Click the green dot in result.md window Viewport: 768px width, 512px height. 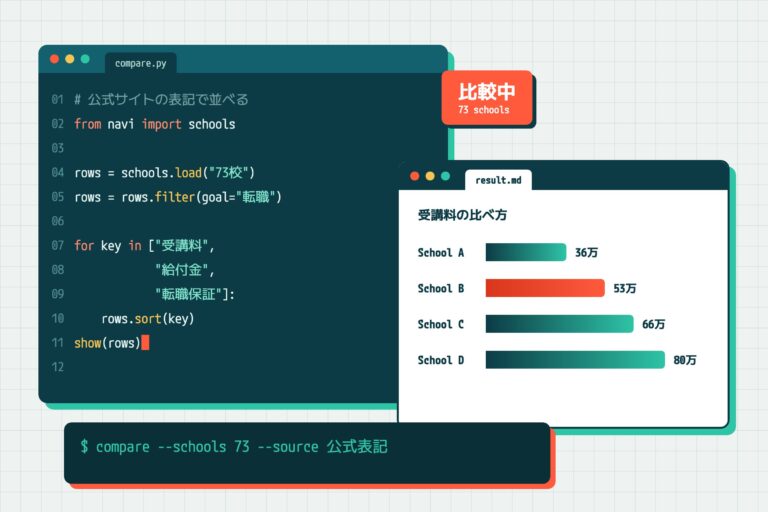pyautogui.click(x=445, y=176)
